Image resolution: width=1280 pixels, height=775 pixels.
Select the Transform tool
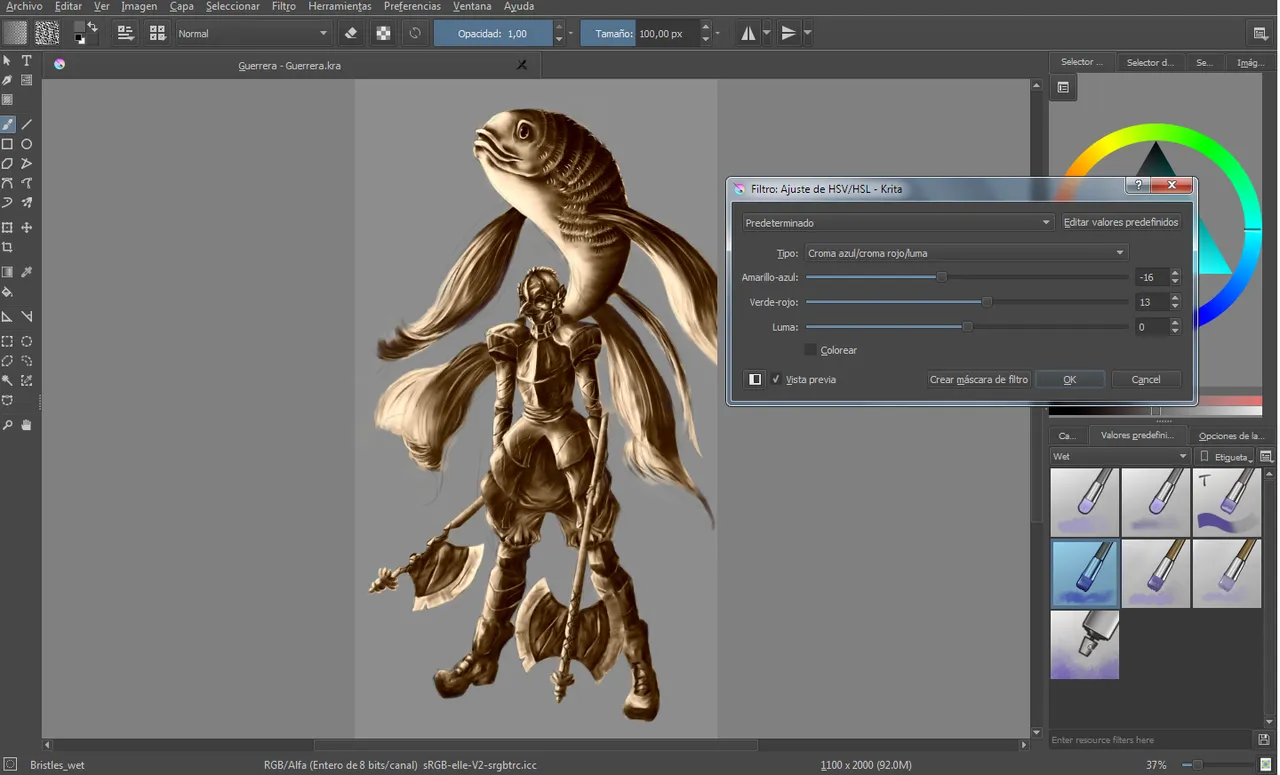click(x=8, y=228)
